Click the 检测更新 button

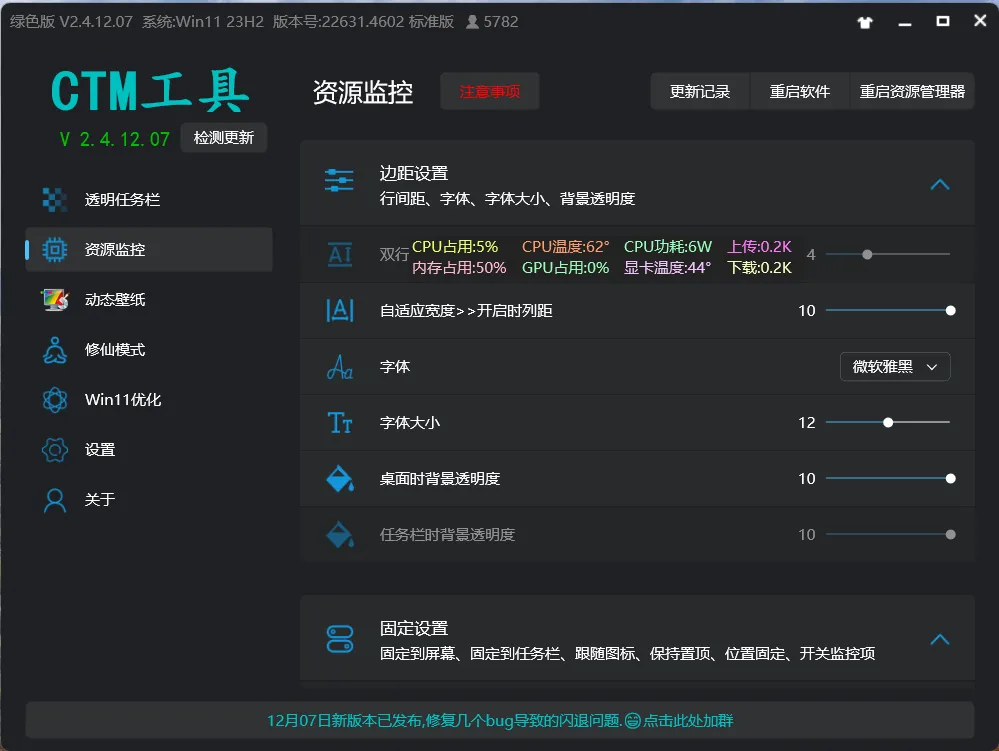(x=224, y=138)
